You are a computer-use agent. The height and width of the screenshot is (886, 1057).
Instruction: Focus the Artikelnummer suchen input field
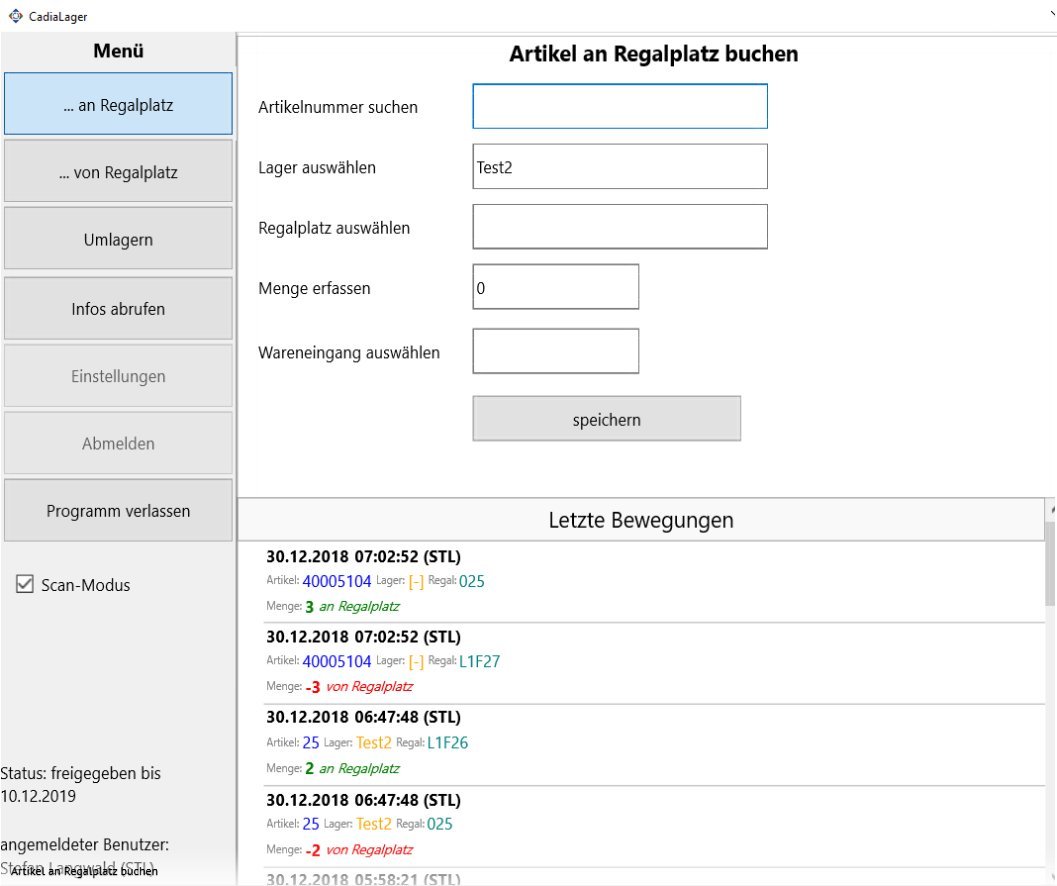619,107
